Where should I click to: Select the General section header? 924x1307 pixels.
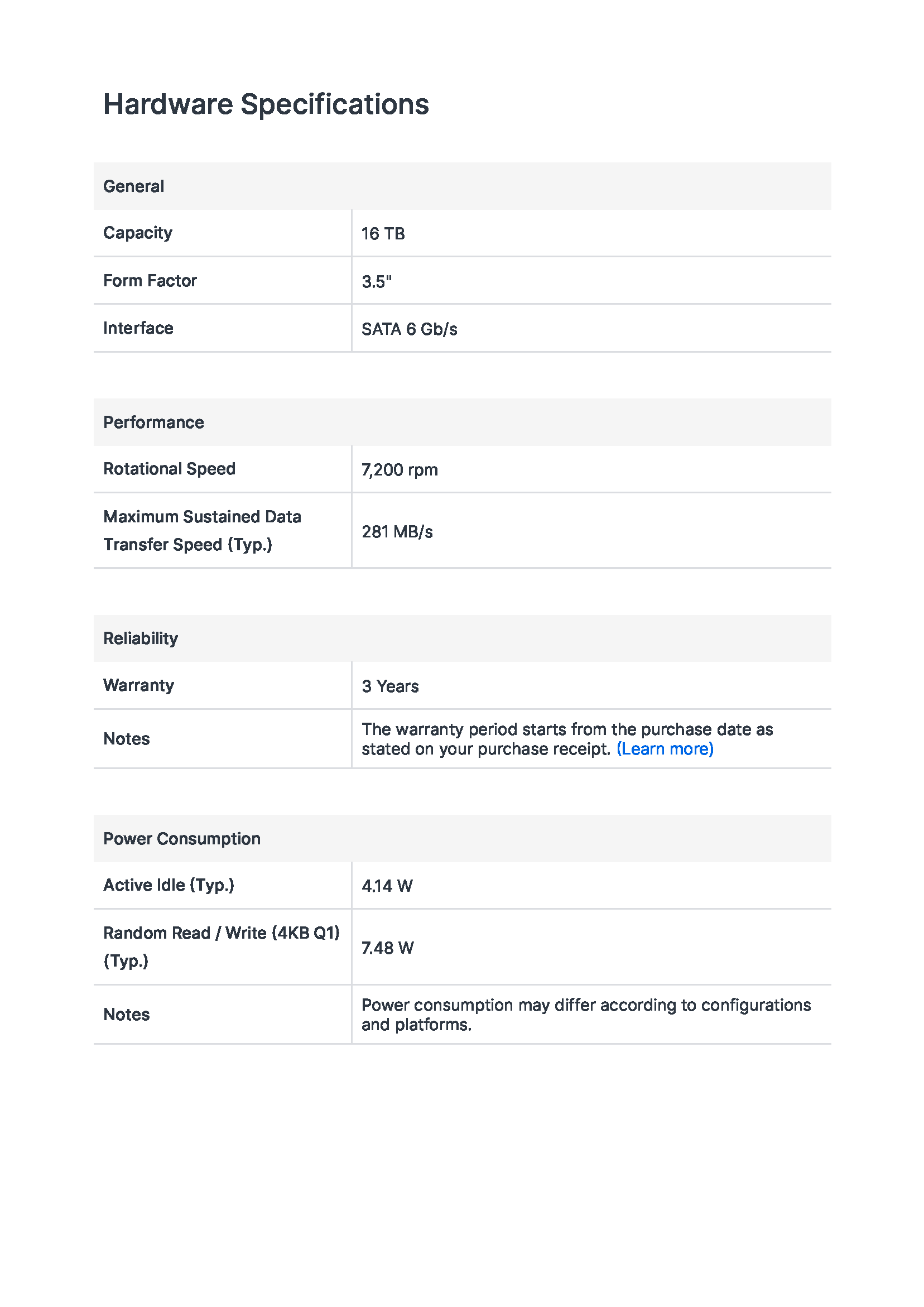pyautogui.click(x=134, y=186)
